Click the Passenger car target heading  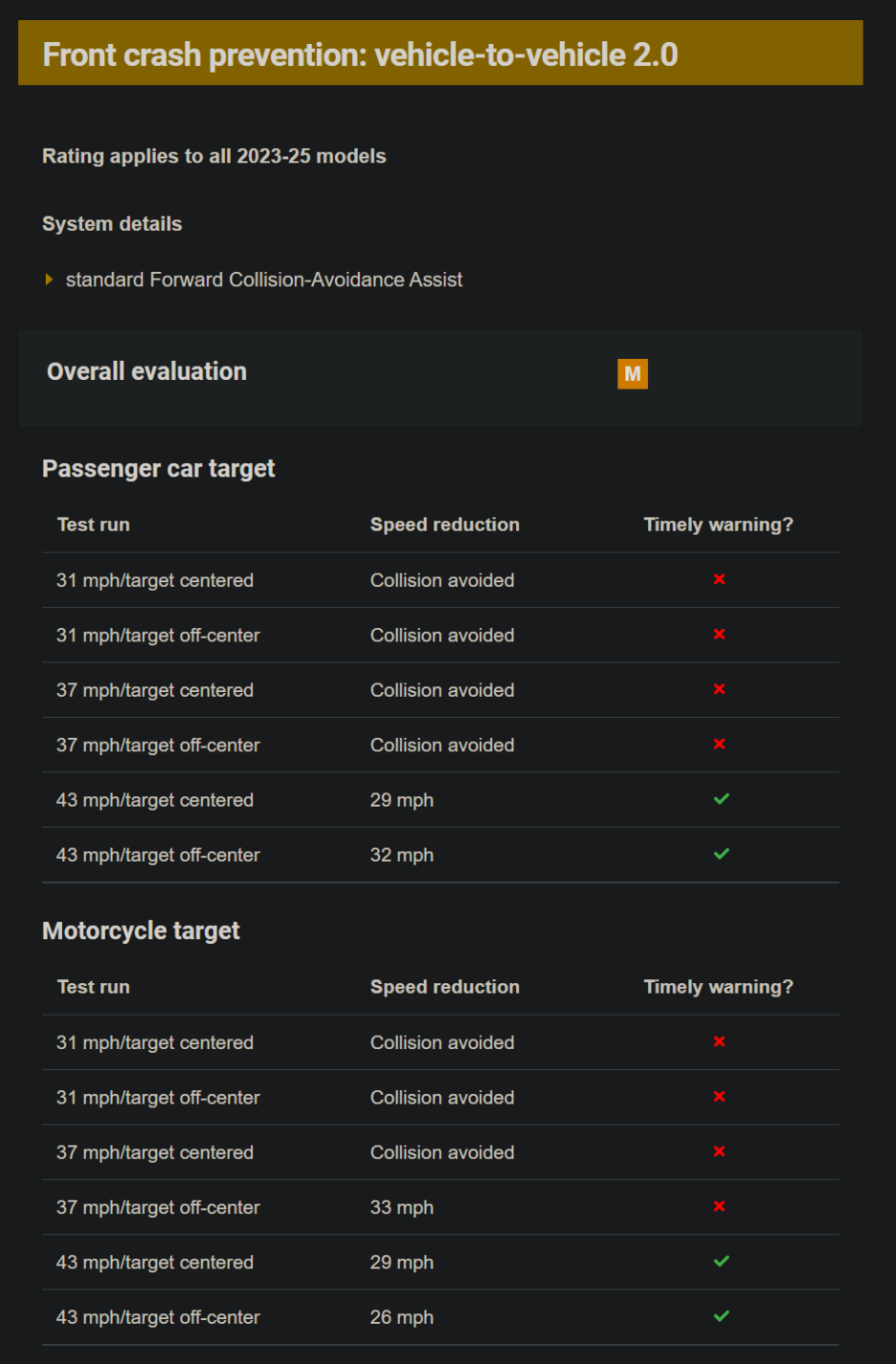(x=158, y=468)
